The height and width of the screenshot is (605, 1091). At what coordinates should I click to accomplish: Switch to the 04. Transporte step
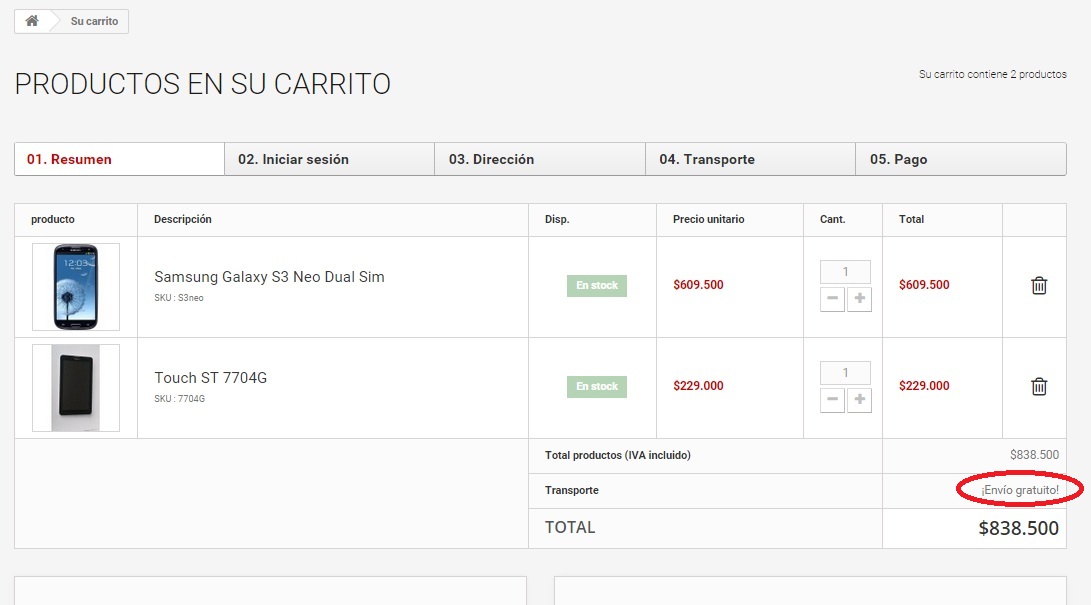point(749,159)
